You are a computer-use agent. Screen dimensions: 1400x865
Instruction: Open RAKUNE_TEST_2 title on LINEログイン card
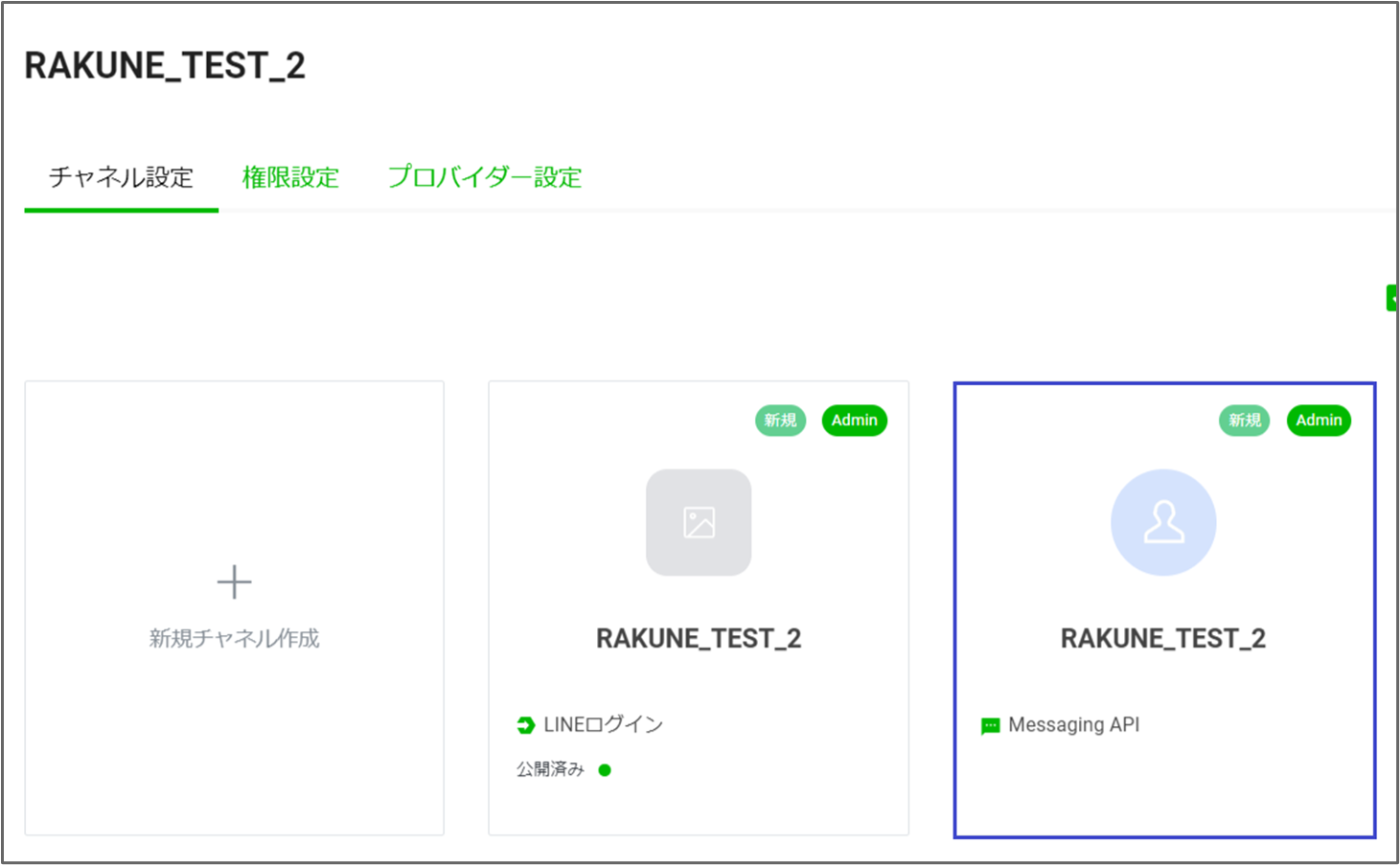coord(699,639)
